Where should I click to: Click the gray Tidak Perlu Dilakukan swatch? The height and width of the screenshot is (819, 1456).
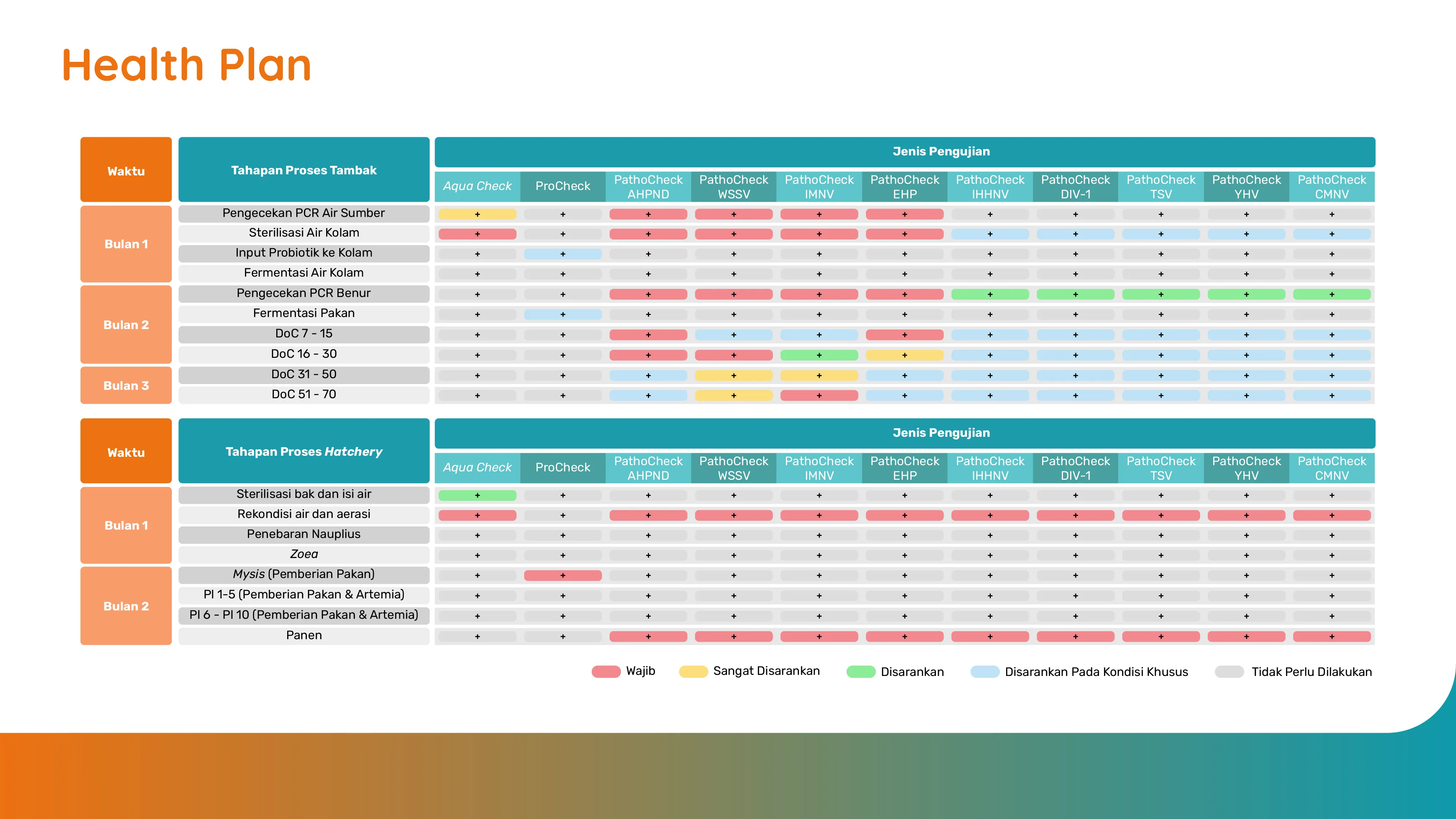(x=1229, y=672)
